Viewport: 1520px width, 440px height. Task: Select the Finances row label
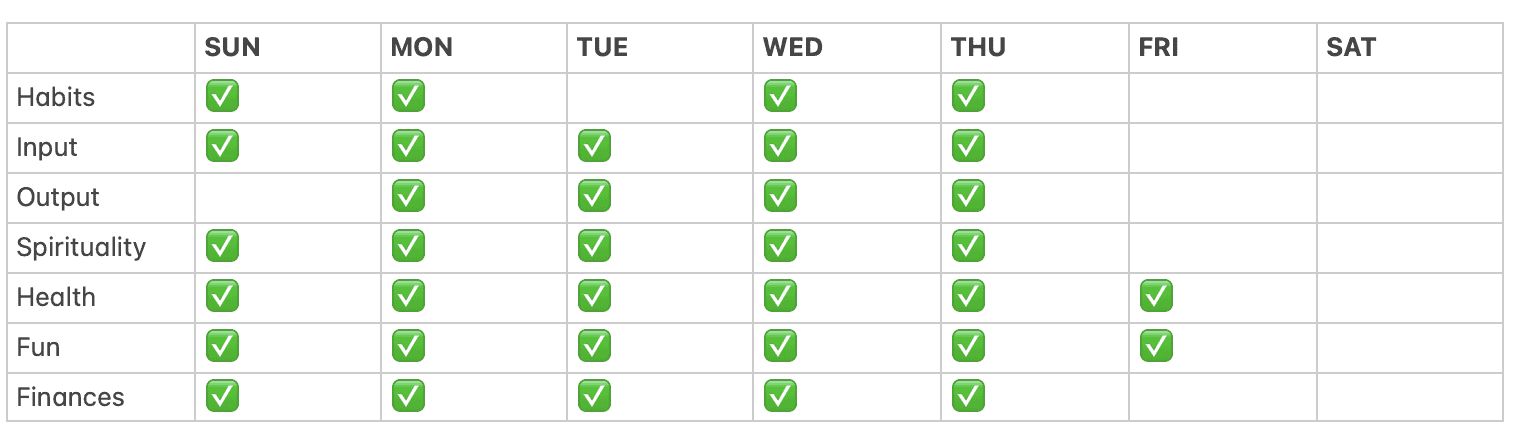[70, 397]
